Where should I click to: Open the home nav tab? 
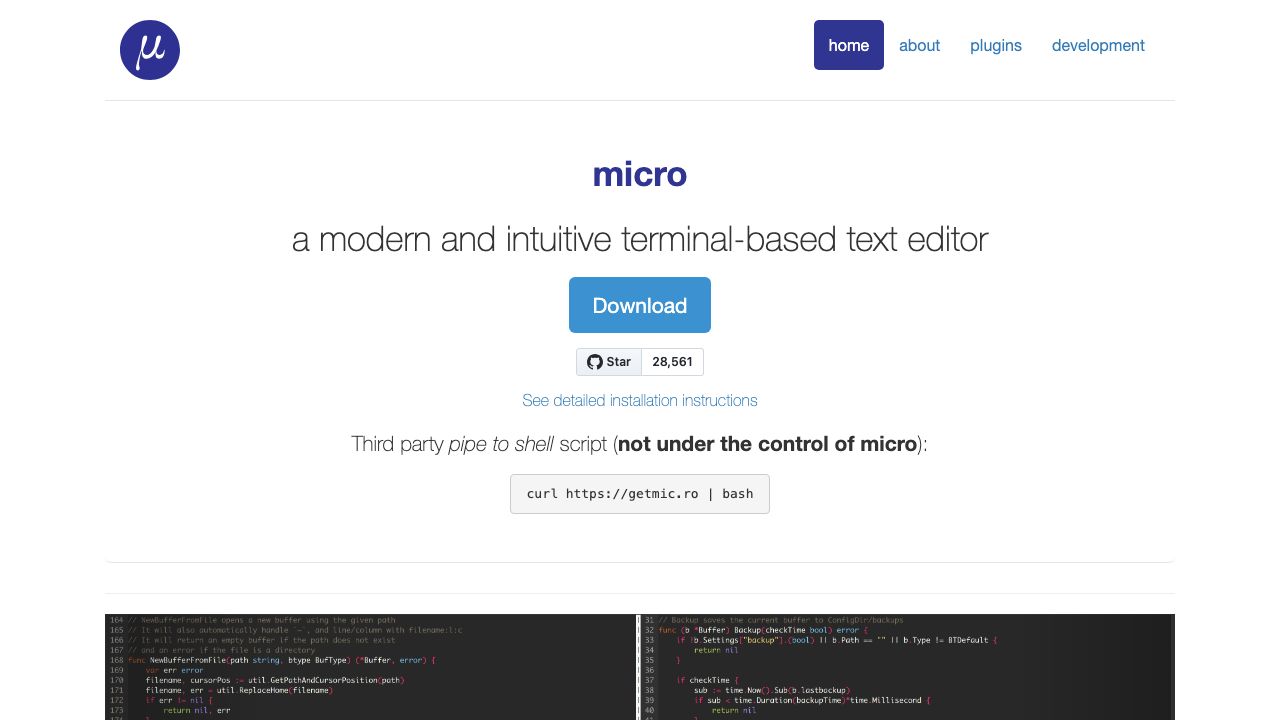point(849,45)
